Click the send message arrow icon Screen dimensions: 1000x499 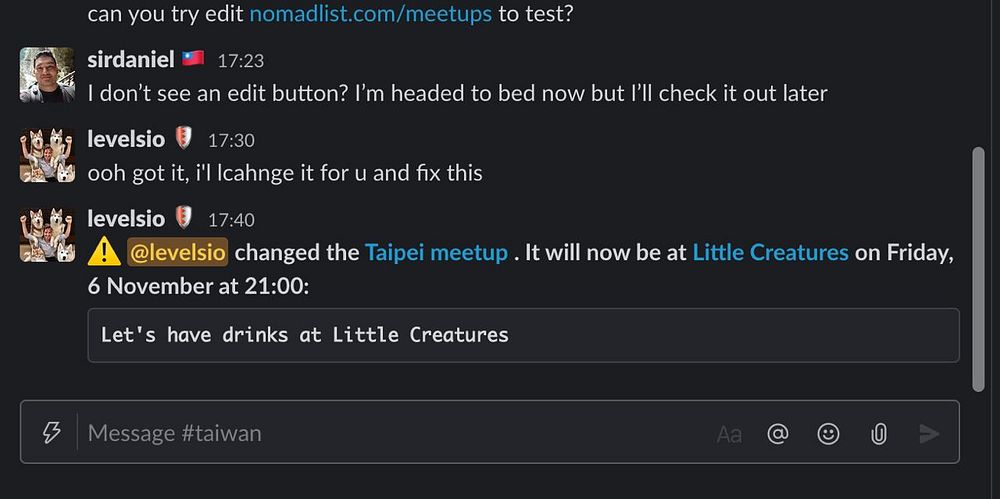coord(930,433)
